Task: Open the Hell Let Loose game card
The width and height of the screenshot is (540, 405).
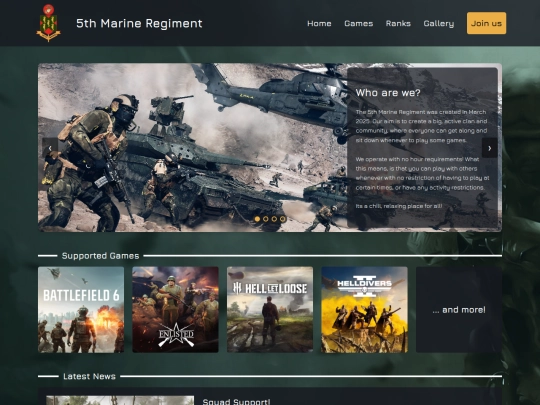Action: 270,310
